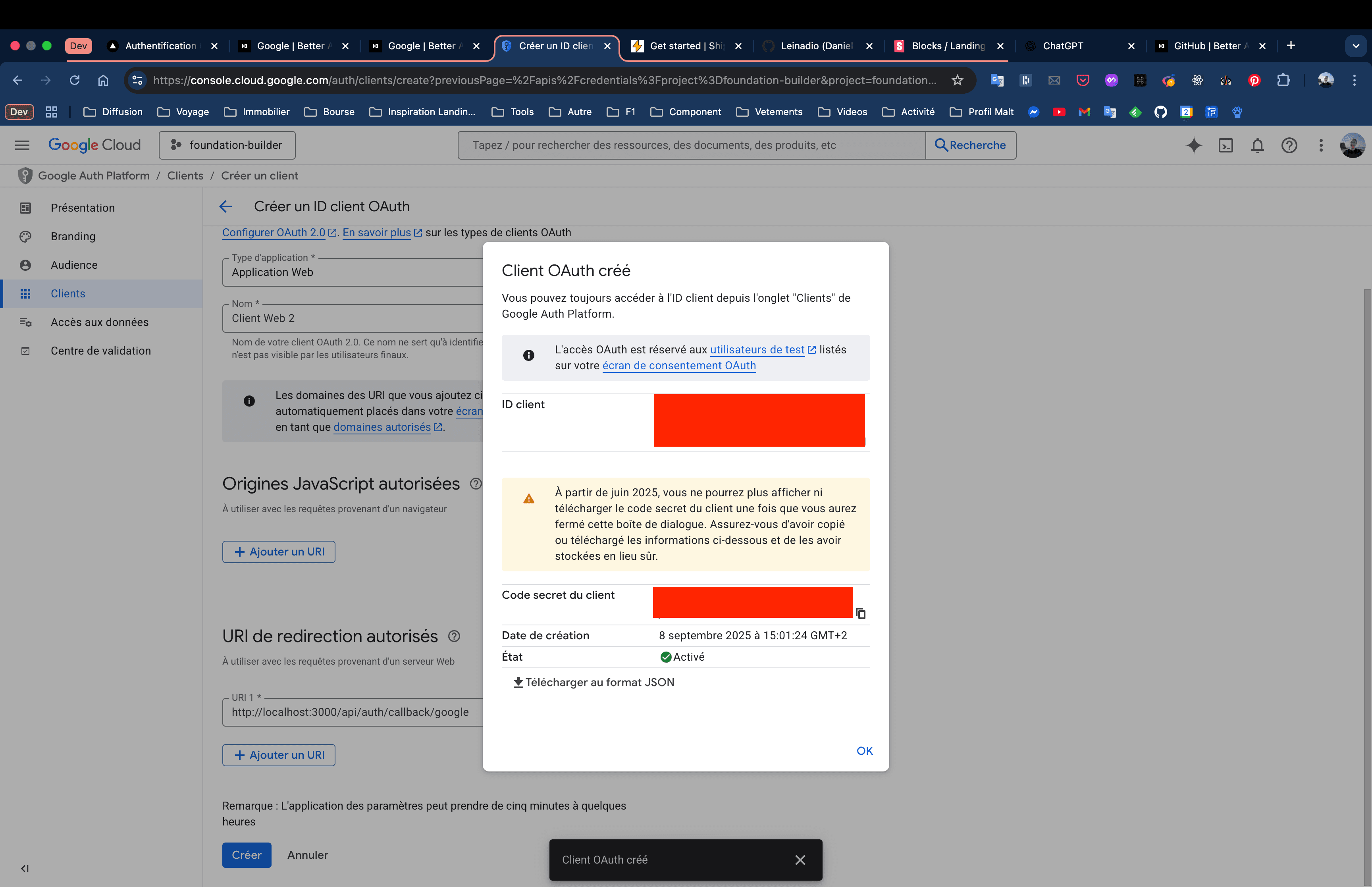Activate Cloud Shell terminal icon
The width and height of the screenshot is (1372, 887).
(x=1226, y=145)
